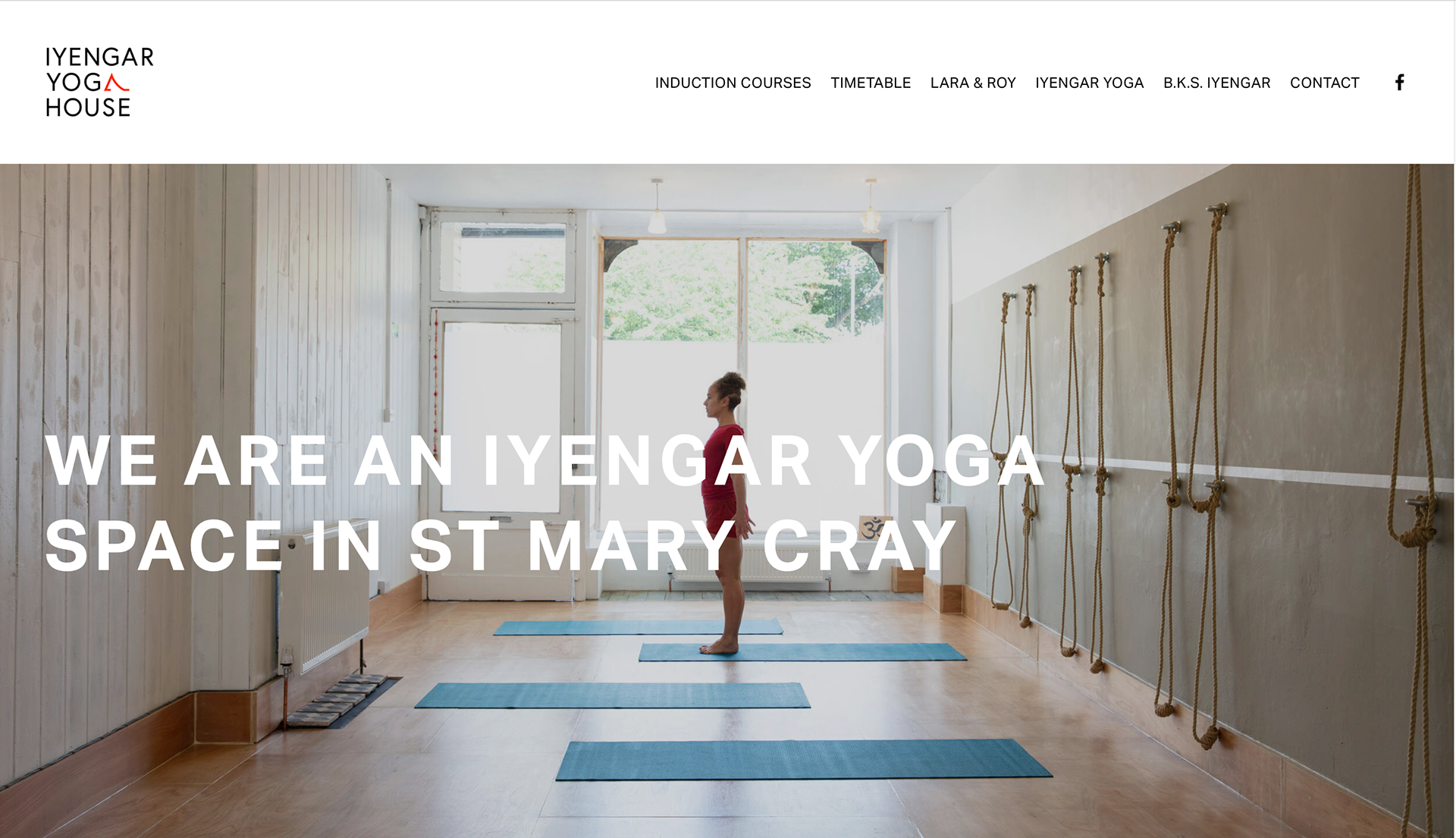The width and height of the screenshot is (1456, 838).
Task: Go to the Contact page
Action: click(1324, 83)
